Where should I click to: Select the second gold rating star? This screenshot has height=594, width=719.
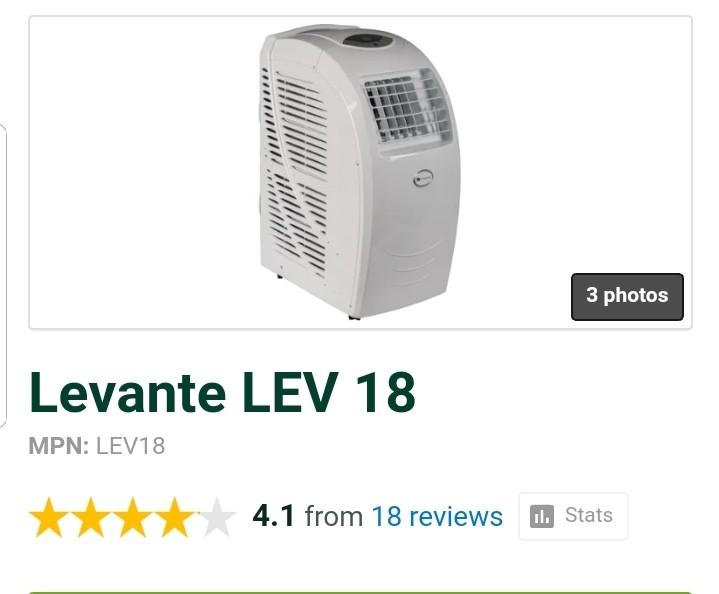91,517
